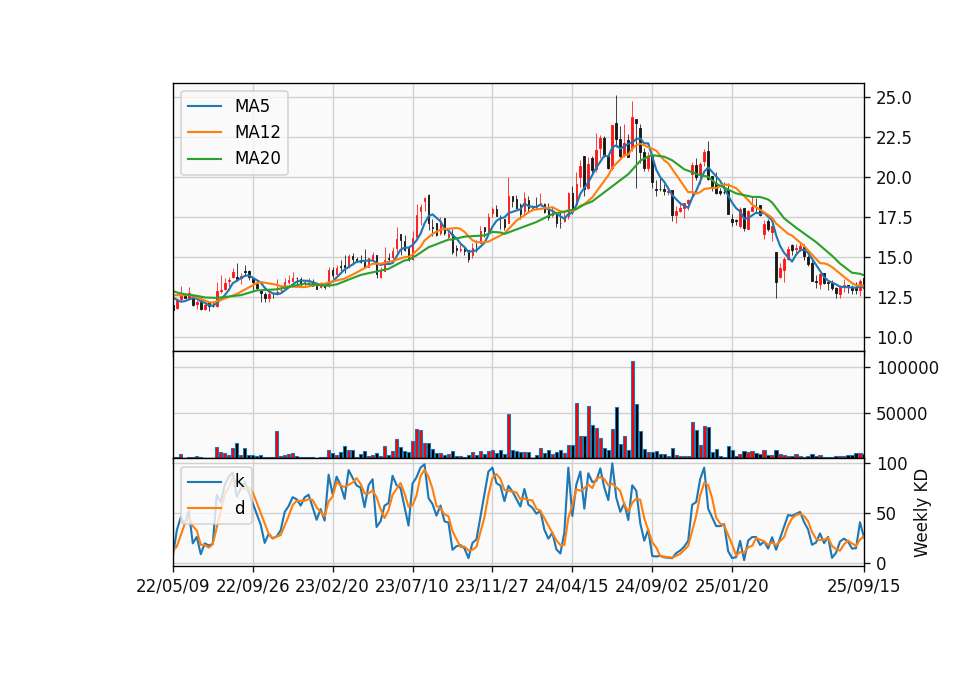
Task: Click the tallest volume bar above 100000
Action: tap(633, 410)
